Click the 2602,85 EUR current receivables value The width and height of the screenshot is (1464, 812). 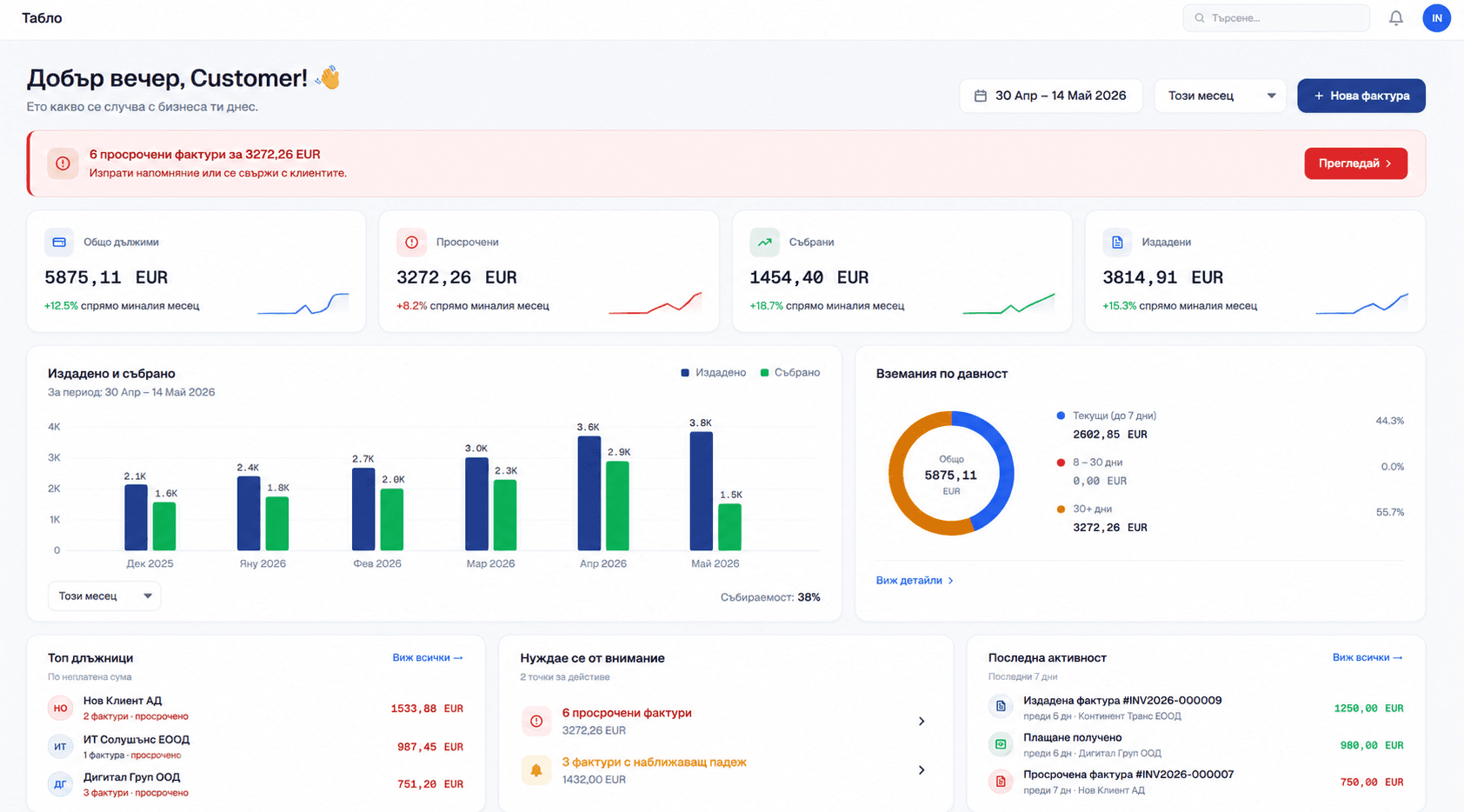click(x=1110, y=435)
